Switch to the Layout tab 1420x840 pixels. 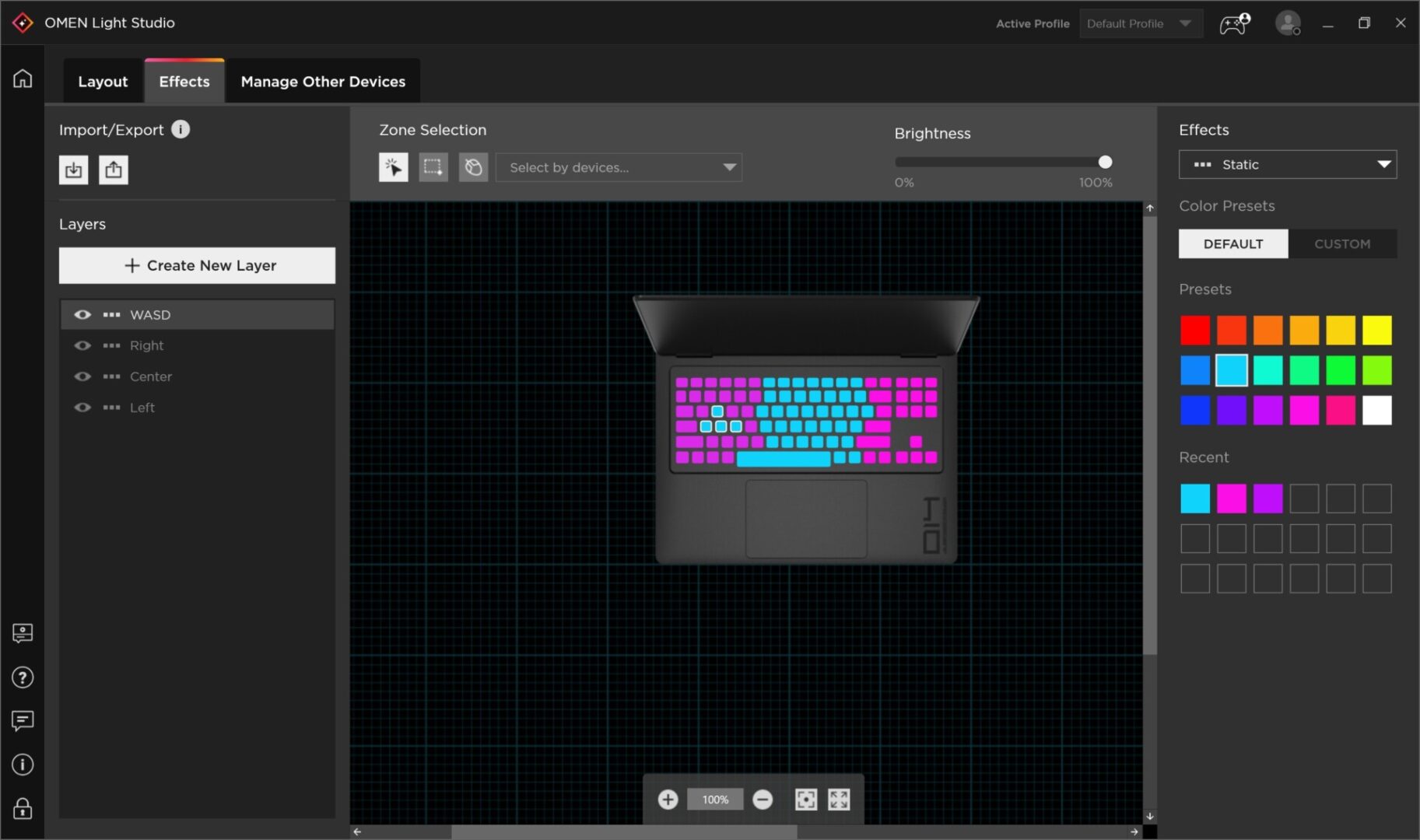103,81
